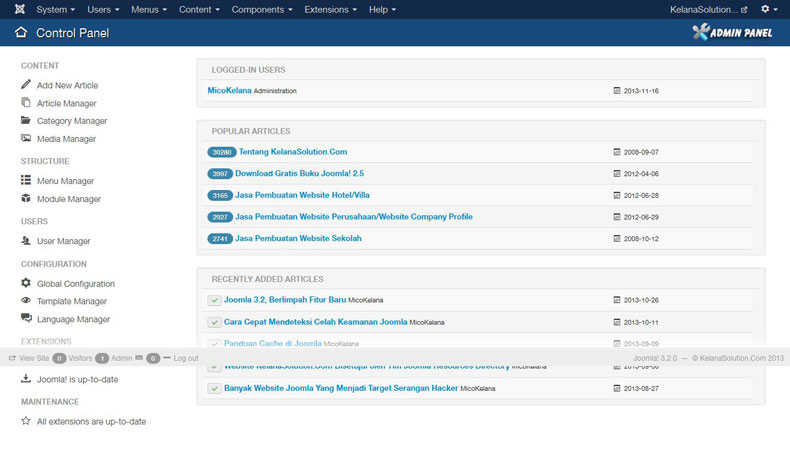The height and width of the screenshot is (472, 790).
Task: Click the Global Configuration gear icon
Action: pyautogui.click(x=26, y=284)
